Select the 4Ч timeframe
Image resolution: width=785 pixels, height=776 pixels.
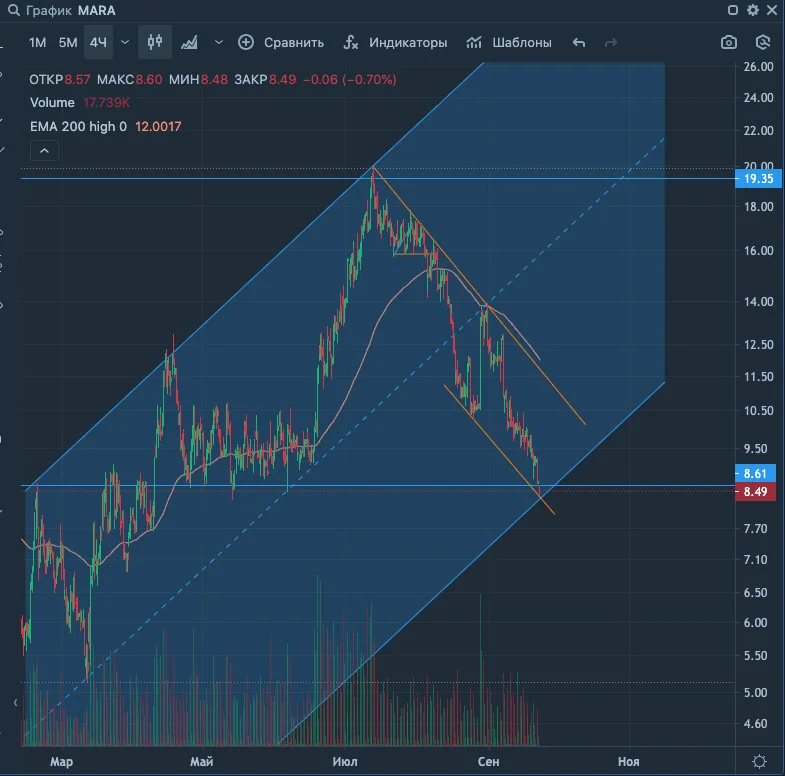pos(98,43)
